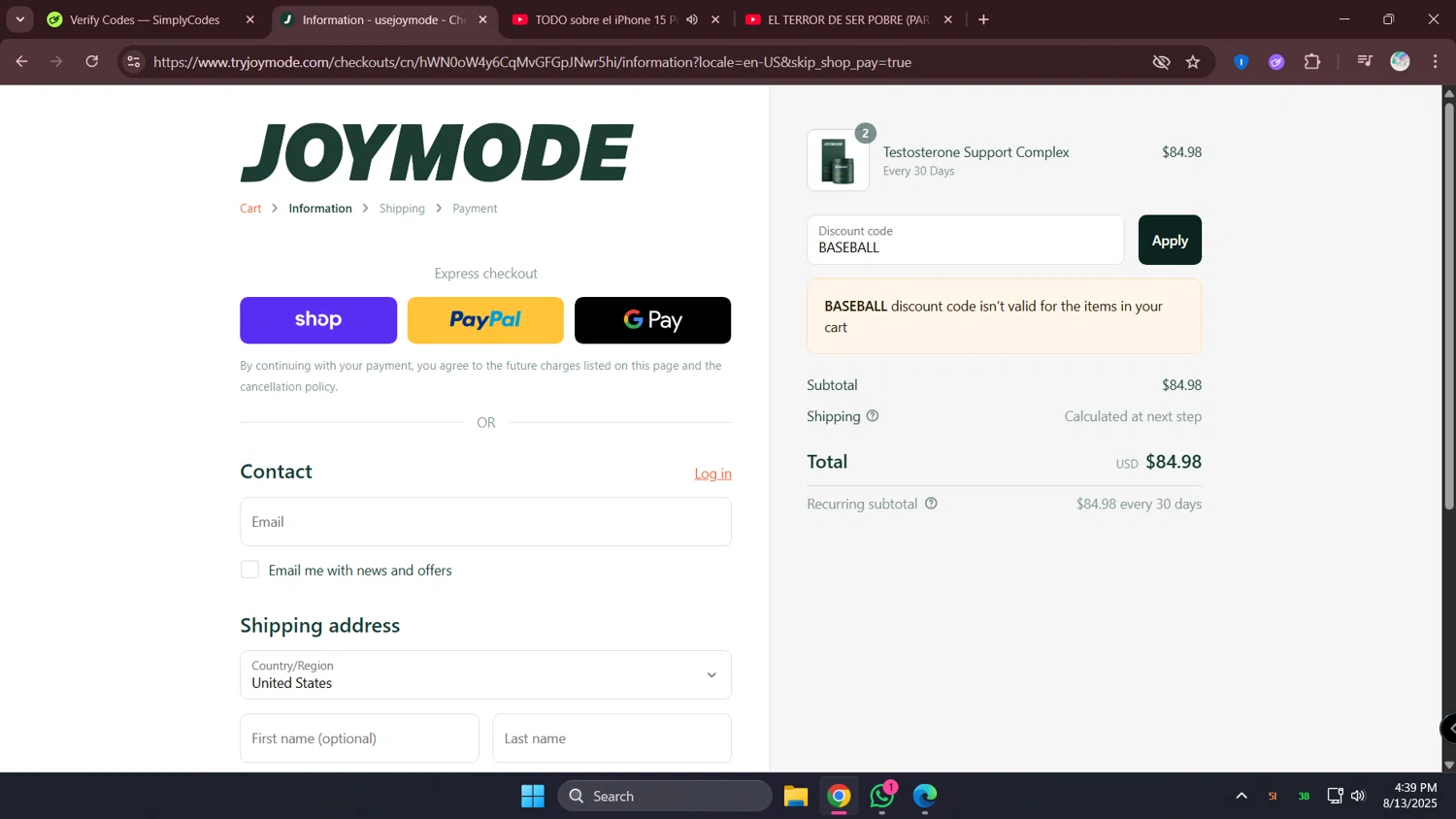Image resolution: width=1456 pixels, height=819 pixels.
Task: Click the Payment breadcrumb
Action: 475,209
